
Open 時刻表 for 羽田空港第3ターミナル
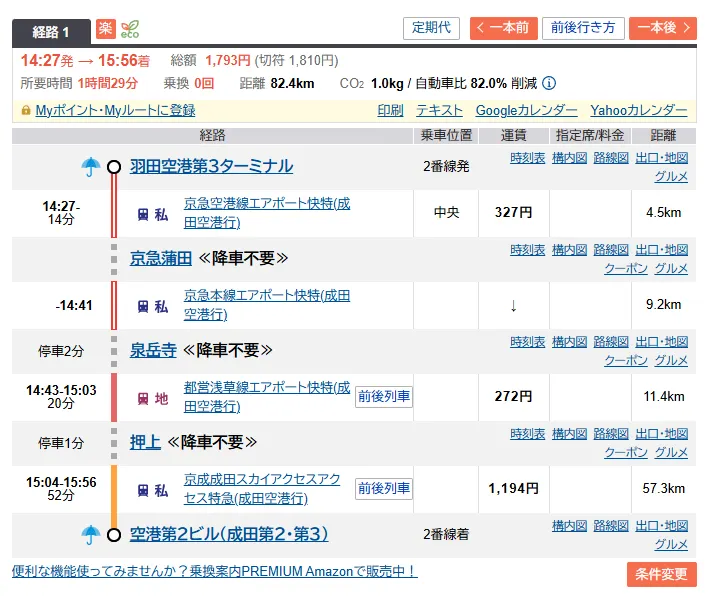pos(528,158)
